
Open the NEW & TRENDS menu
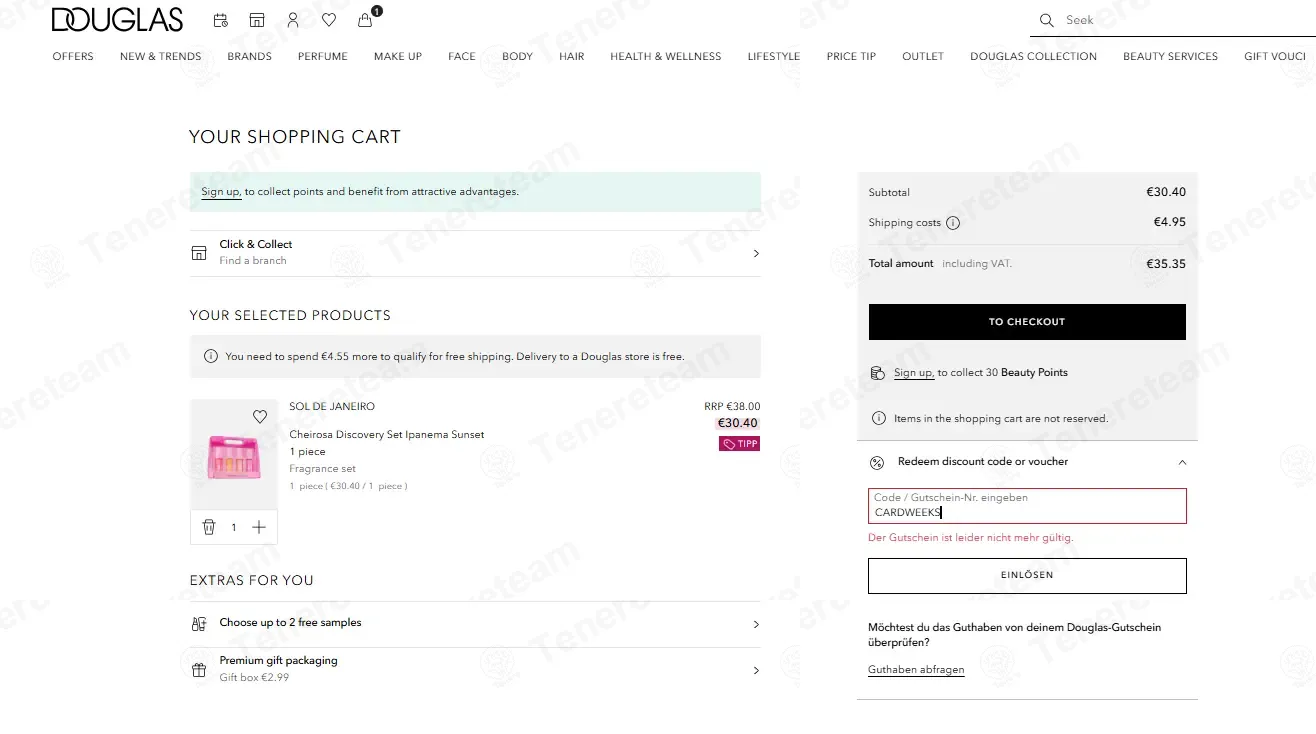pos(161,56)
